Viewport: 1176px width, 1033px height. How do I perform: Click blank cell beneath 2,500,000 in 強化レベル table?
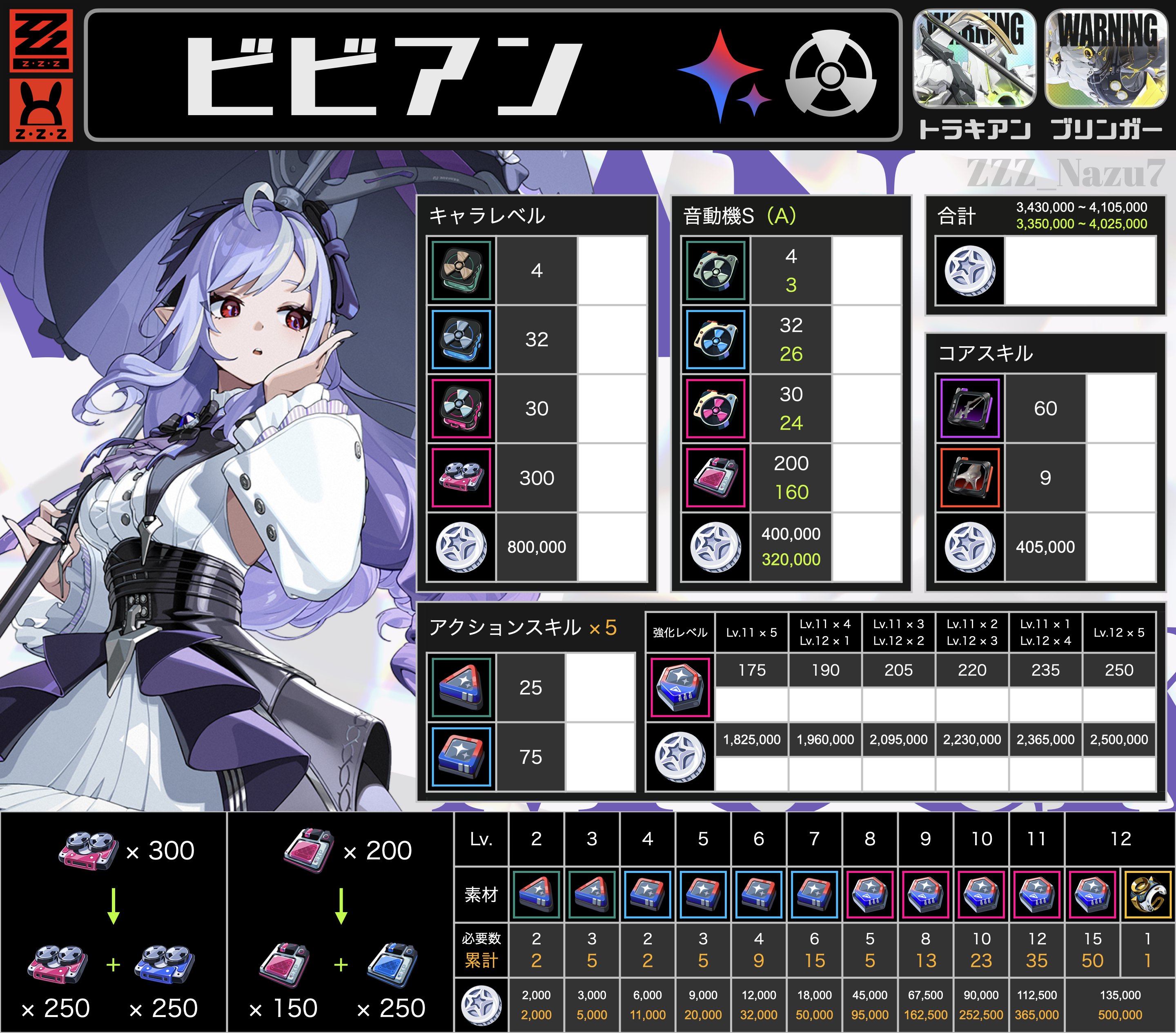point(1119,774)
